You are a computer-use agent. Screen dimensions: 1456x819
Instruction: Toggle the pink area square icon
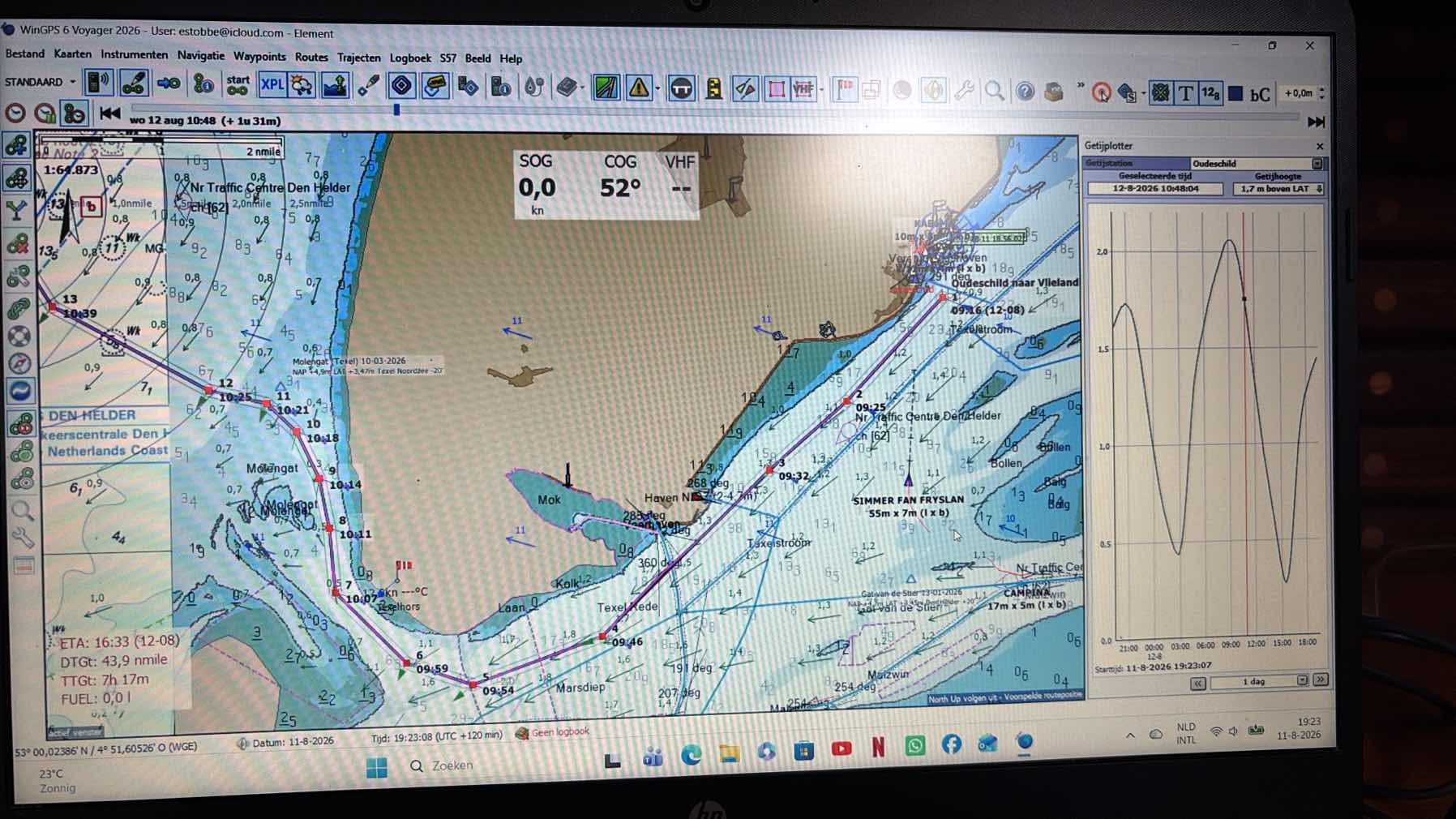[776, 88]
